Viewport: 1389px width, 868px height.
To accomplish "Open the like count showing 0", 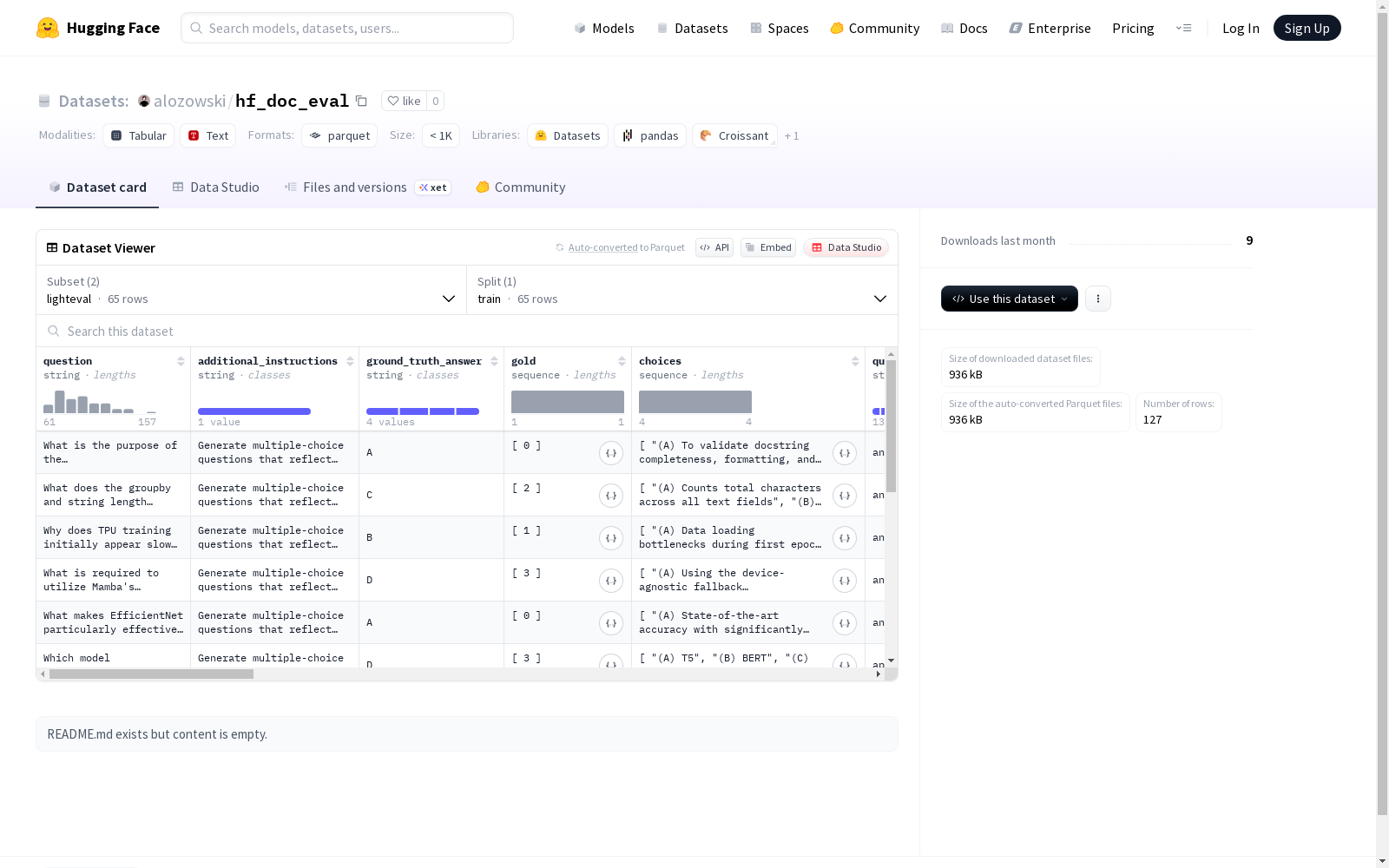I will (x=436, y=101).
